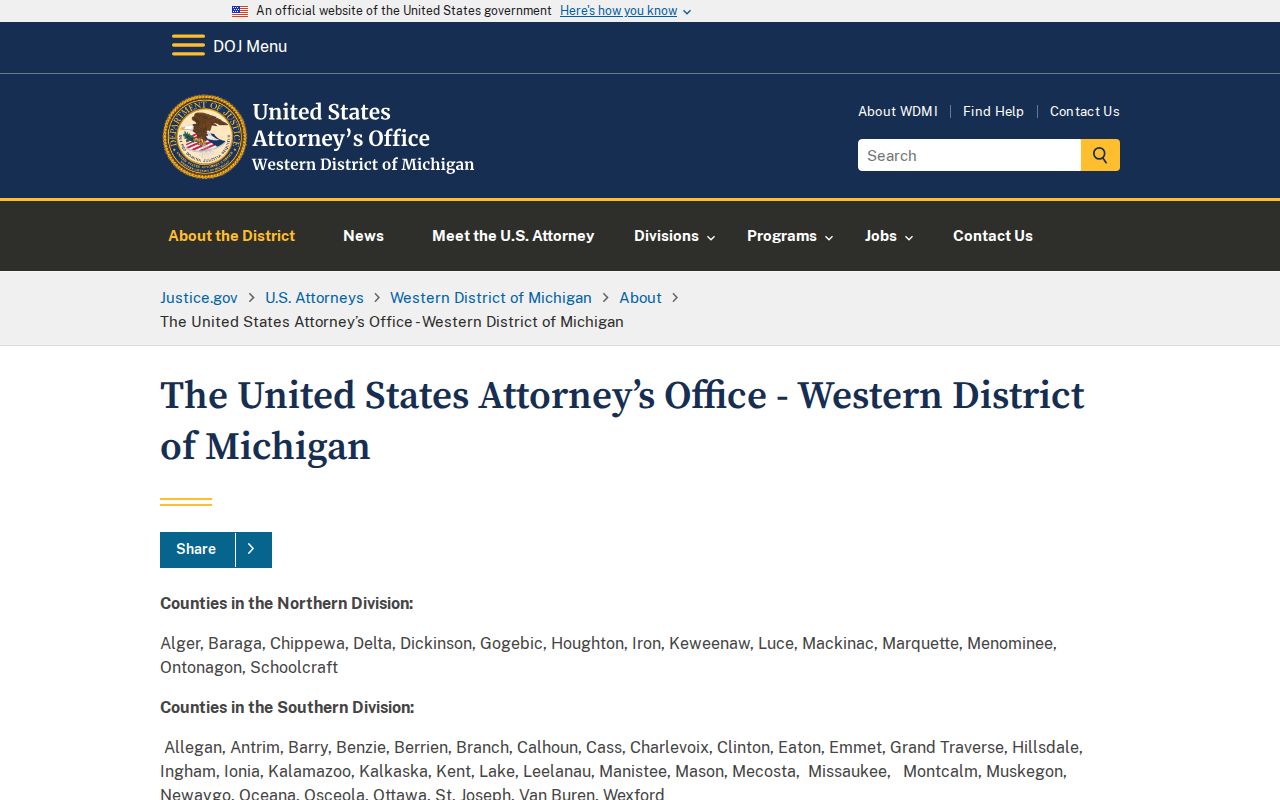Open the Programs dropdown menu
The height and width of the screenshot is (800, 1280).
[x=790, y=236]
